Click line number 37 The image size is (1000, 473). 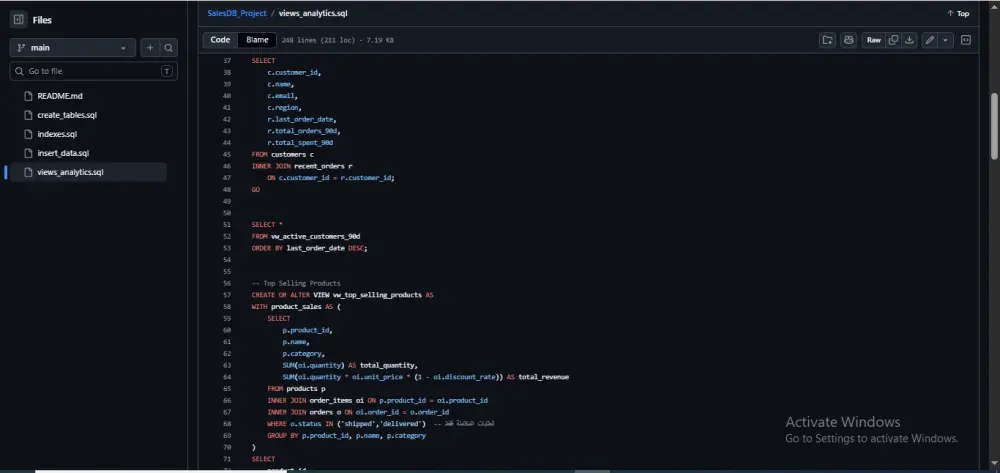point(227,61)
